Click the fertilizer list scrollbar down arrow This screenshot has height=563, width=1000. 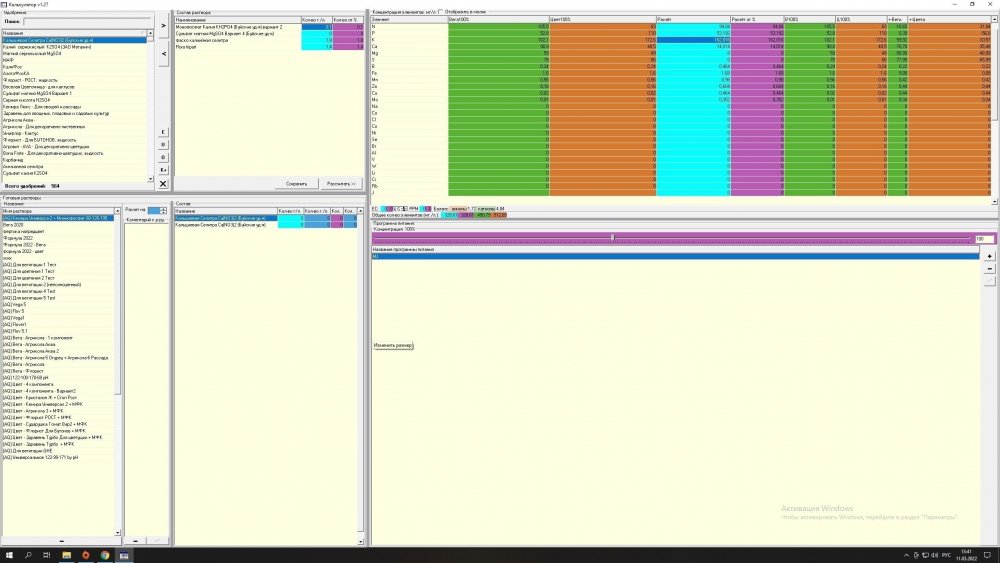(x=151, y=179)
